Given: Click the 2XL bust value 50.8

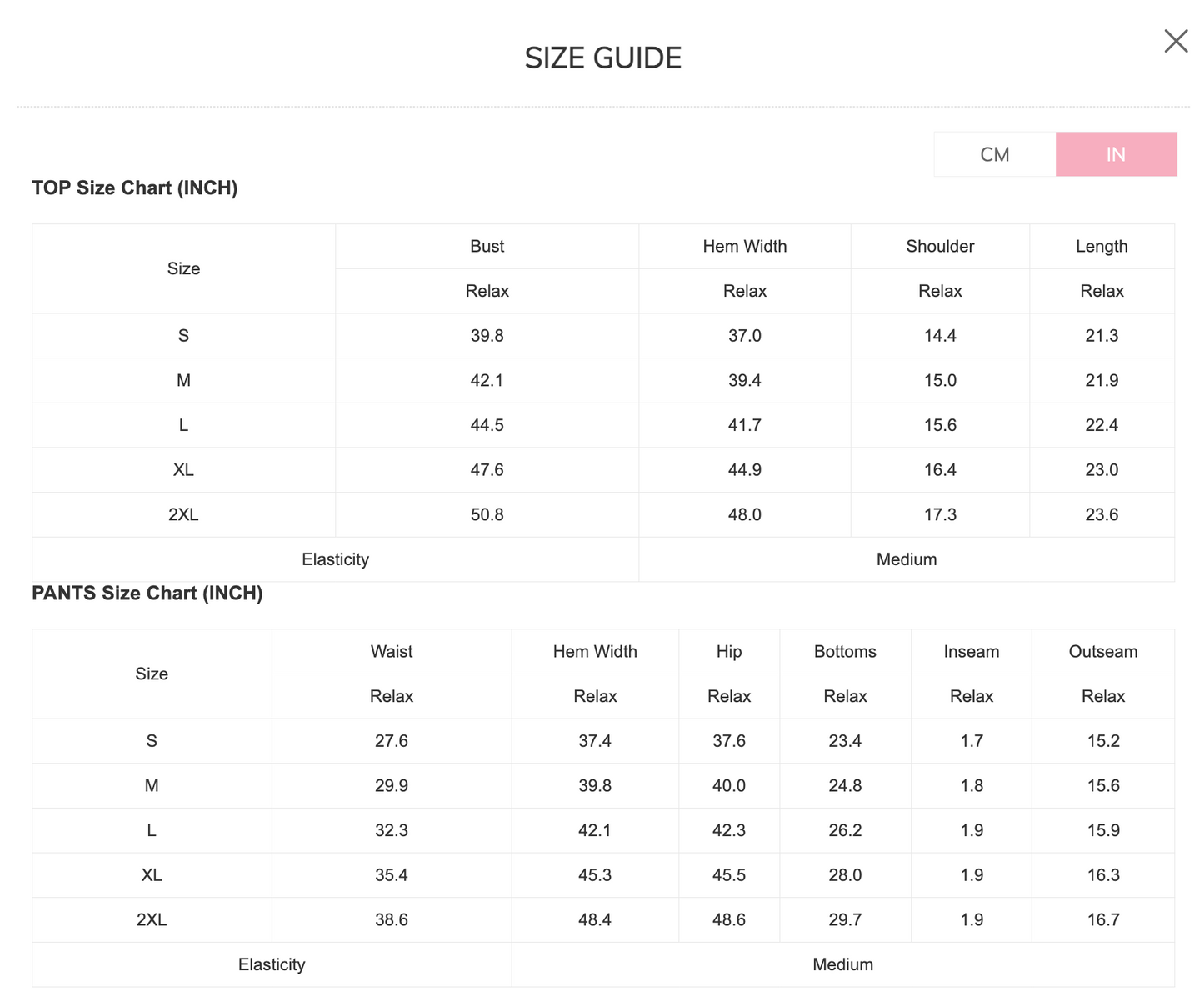Looking at the screenshot, I should (x=487, y=515).
